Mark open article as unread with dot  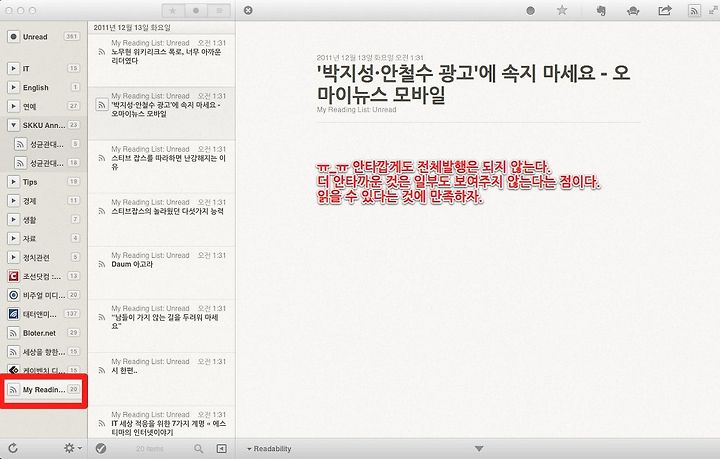pyautogui.click(x=530, y=10)
